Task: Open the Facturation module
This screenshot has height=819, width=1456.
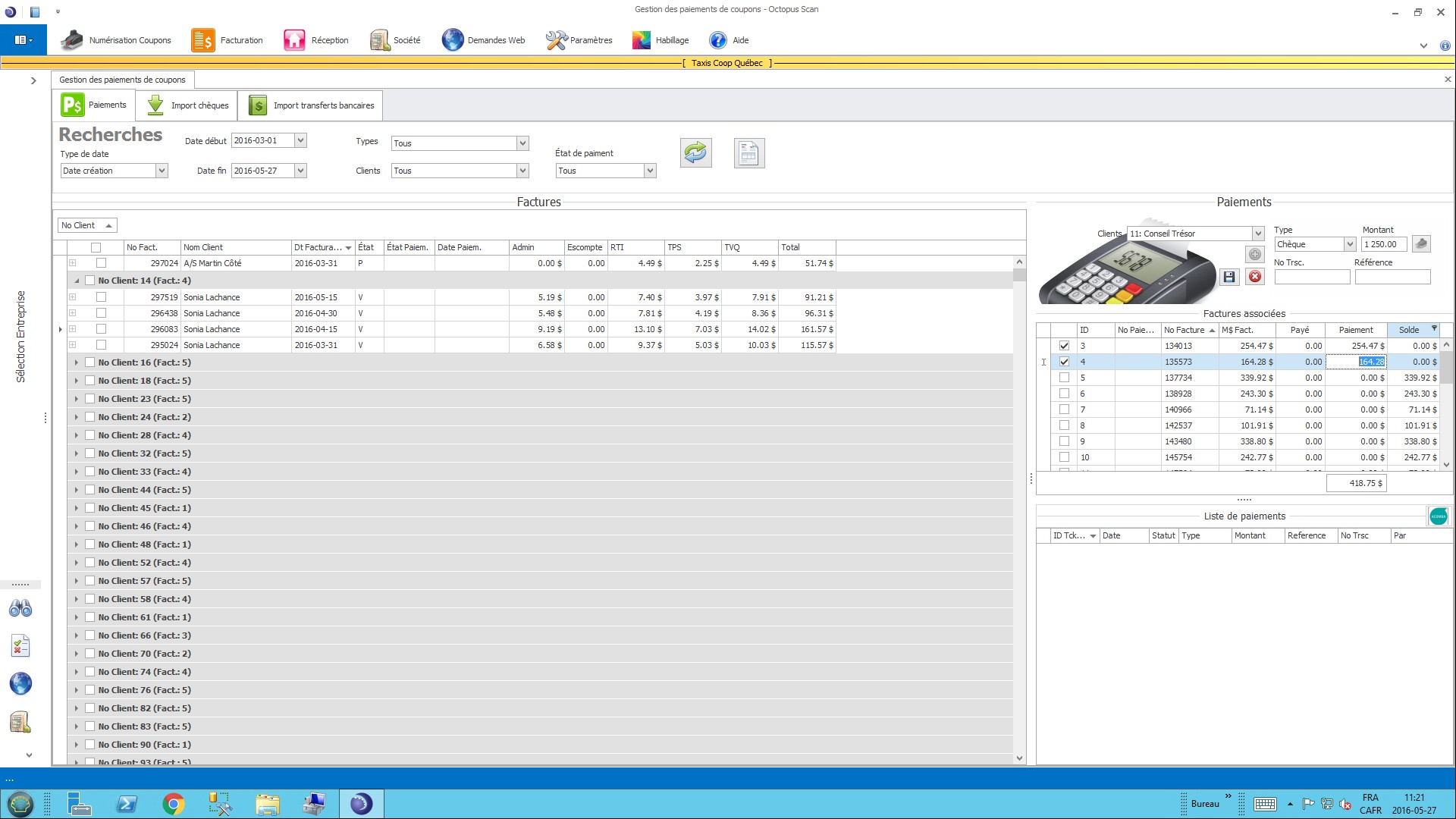Action: pyautogui.click(x=227, y=40)
